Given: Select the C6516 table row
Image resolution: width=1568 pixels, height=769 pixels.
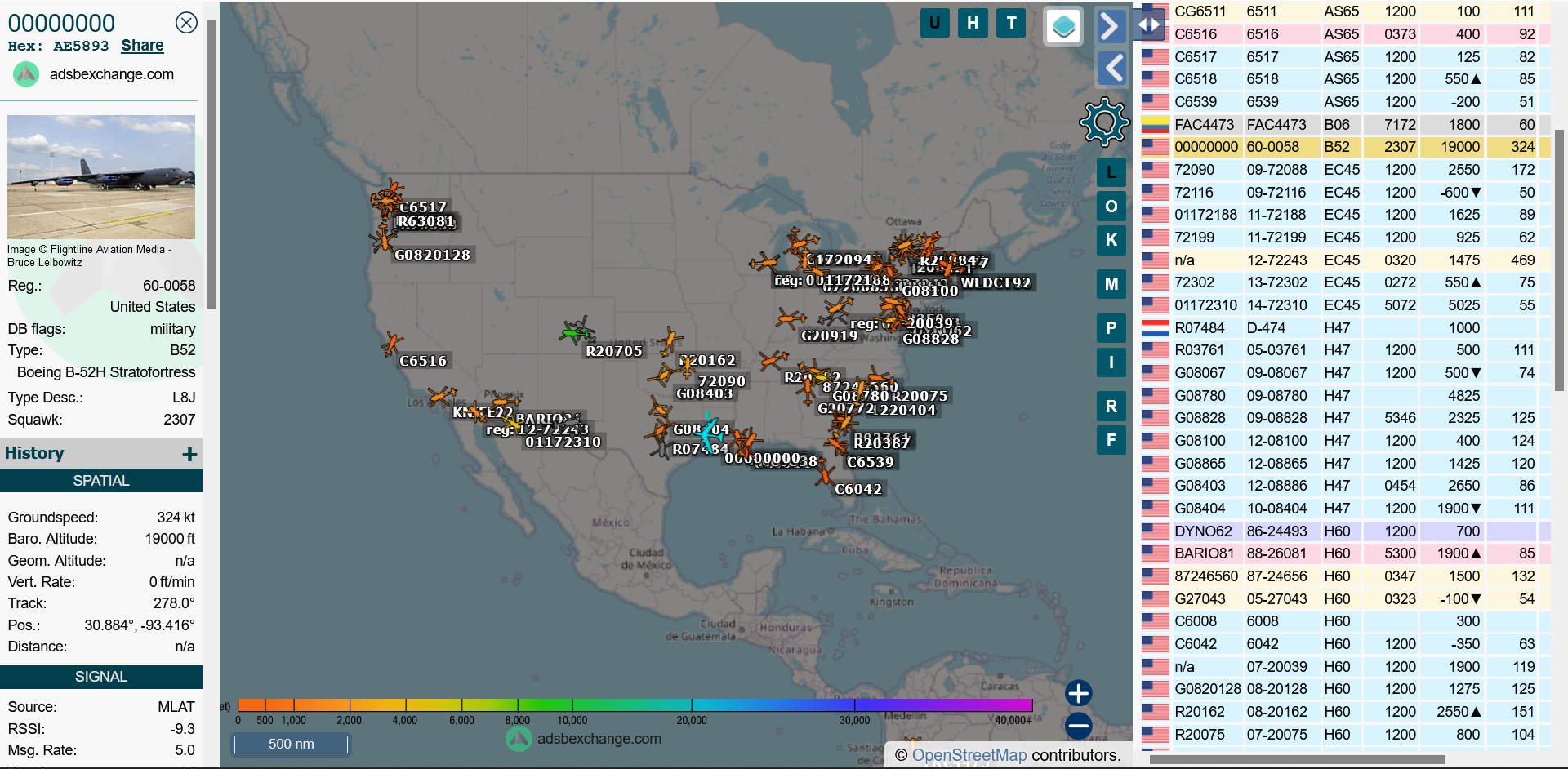Looking at the screenshot, I should coord(1346,34).
